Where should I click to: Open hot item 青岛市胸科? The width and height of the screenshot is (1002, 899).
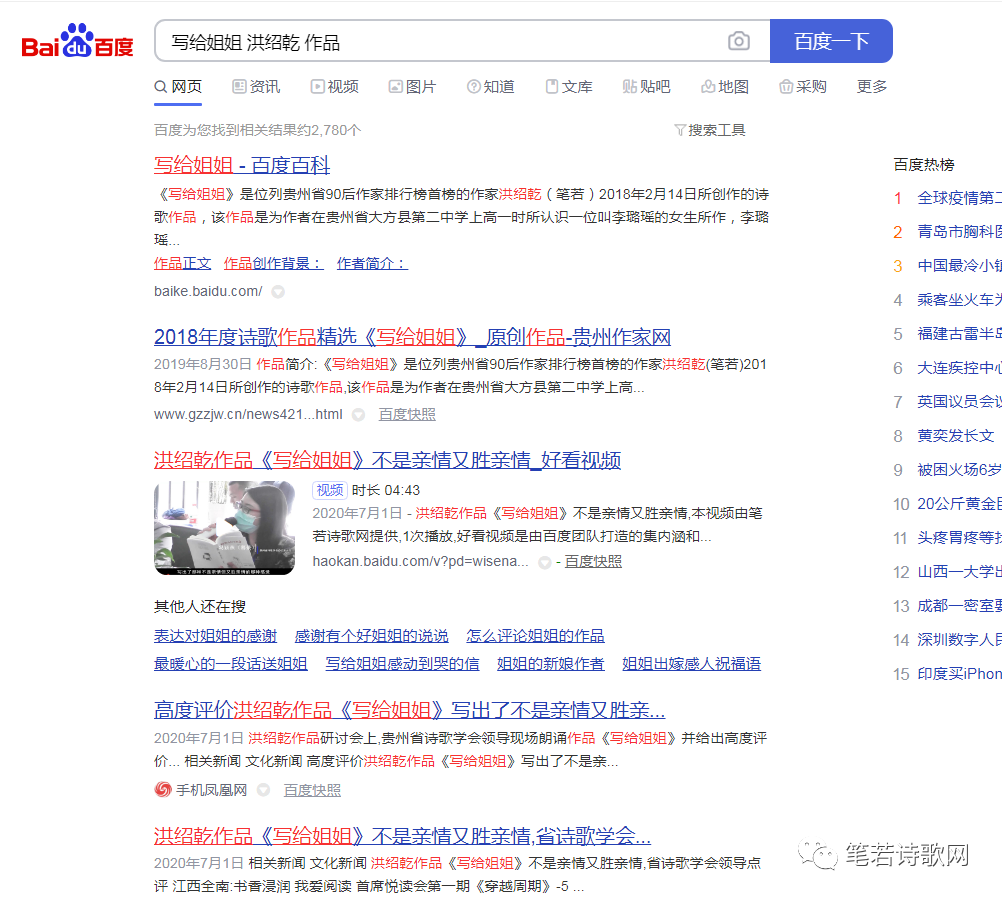coord(959,232)
